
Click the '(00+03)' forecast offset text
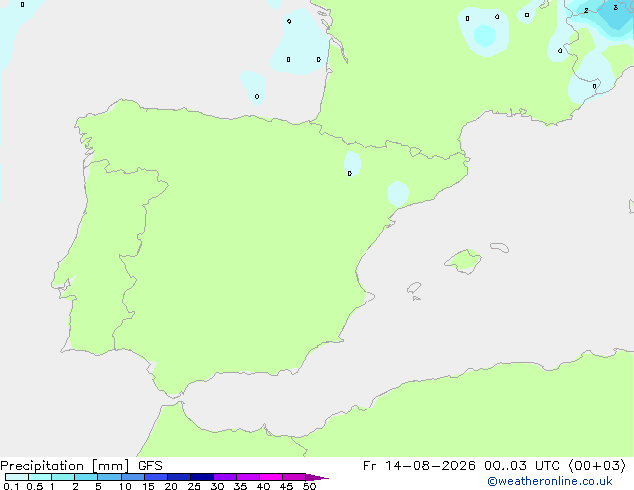pyautogui.click(x=597, y=466)
